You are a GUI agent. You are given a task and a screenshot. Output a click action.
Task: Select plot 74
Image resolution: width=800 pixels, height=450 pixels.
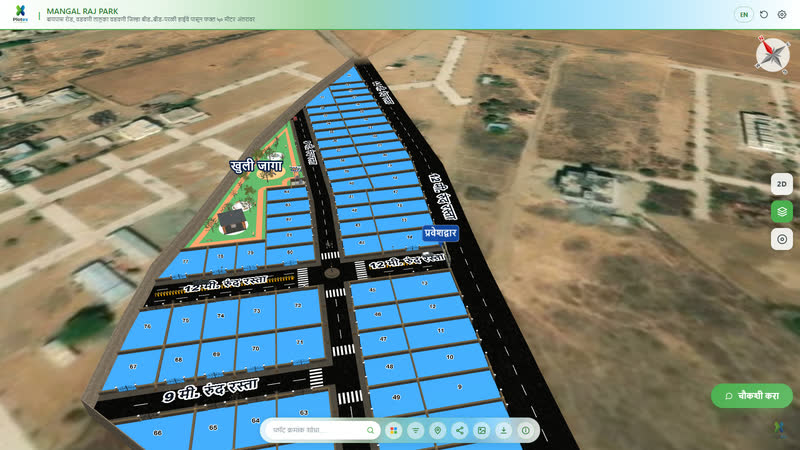(220, 317)
